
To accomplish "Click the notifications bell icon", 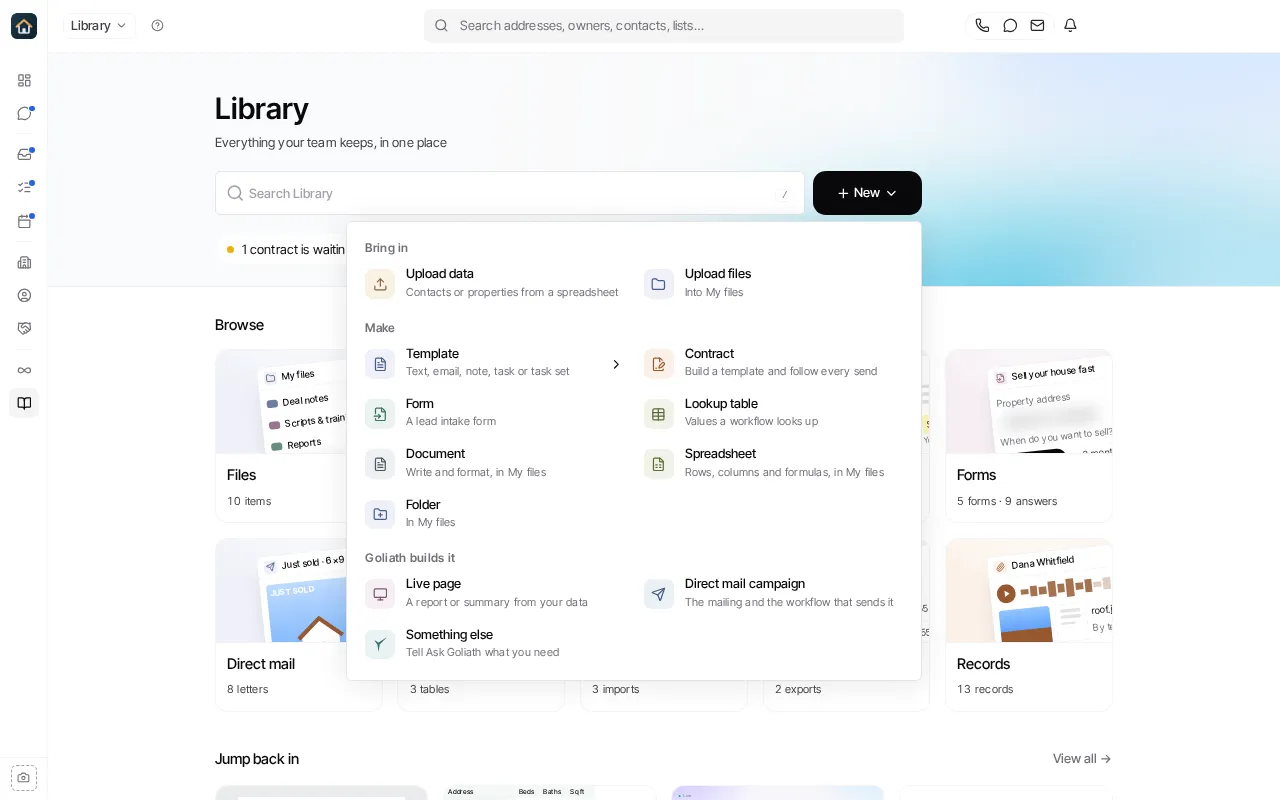I will pos(1070,25).
